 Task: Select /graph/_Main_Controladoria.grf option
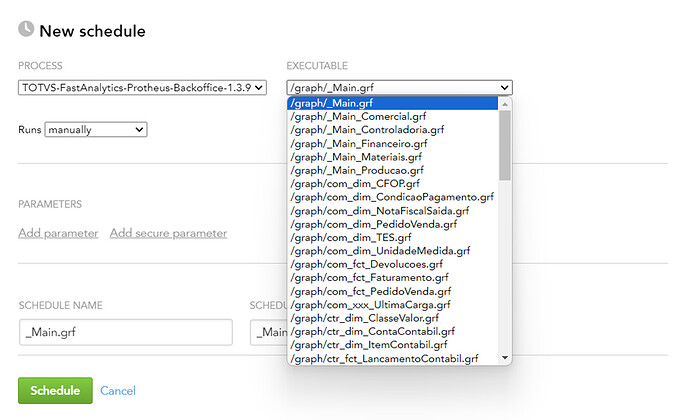click(367, 130)
